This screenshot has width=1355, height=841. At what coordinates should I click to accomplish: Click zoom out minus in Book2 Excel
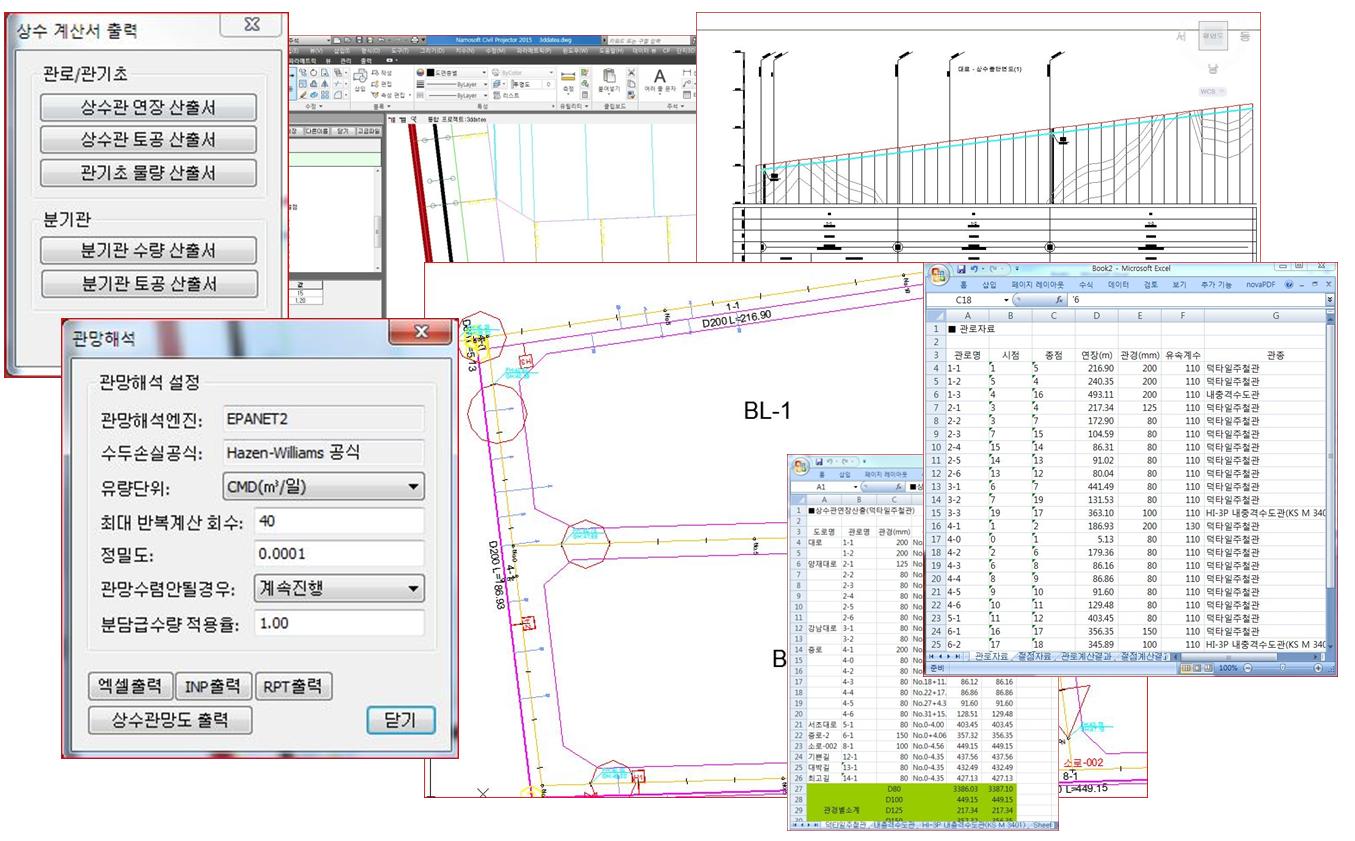1247,668
